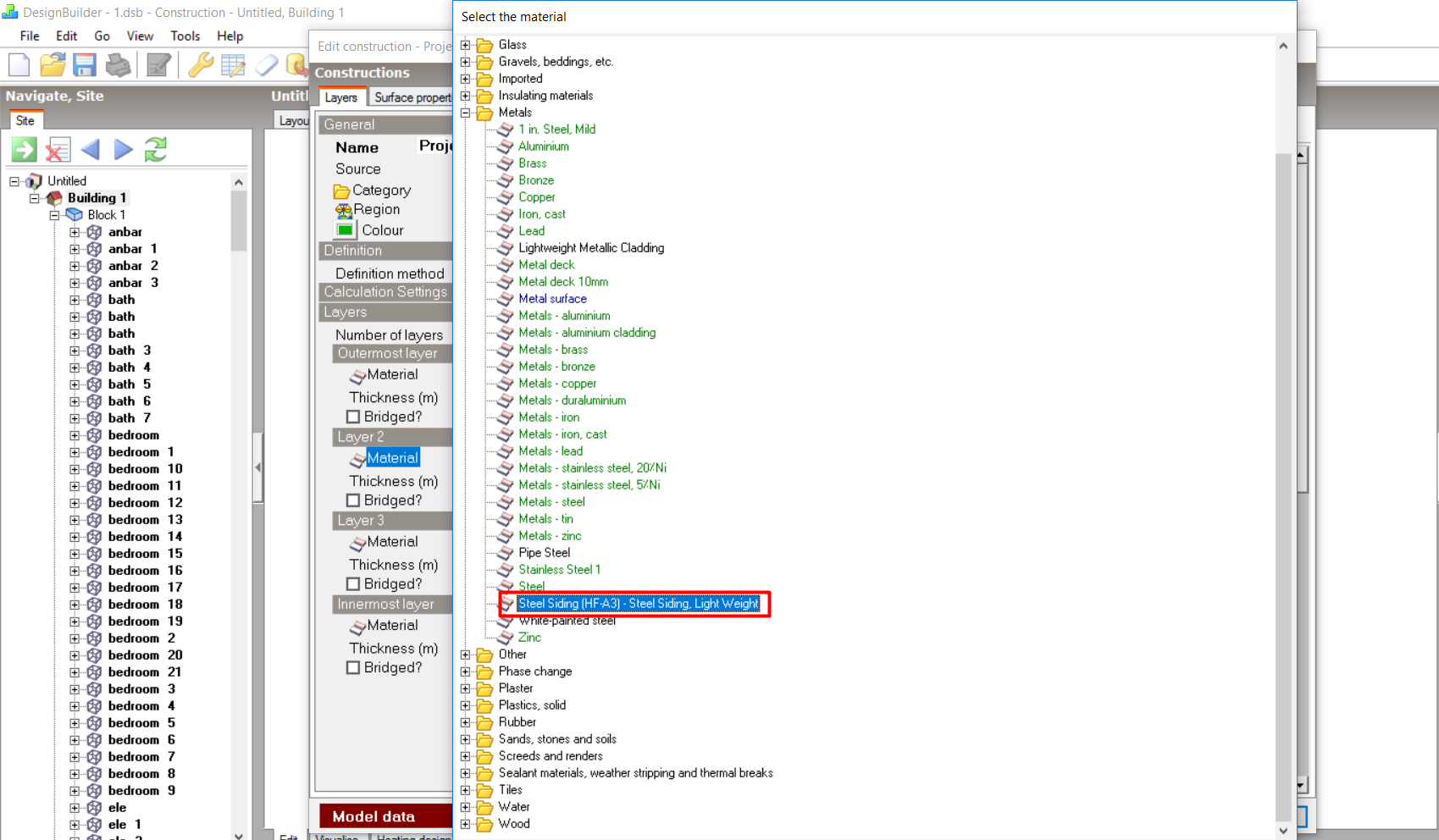Click the Colour green swatch
This screenshot has height=840, width=1439.
coord(345,230)
